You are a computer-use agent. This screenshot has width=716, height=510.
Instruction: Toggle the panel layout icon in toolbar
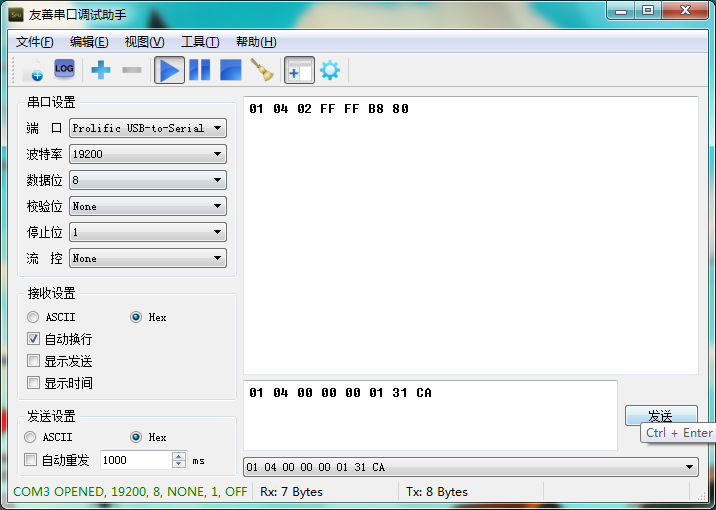click(x=299, y=70)
